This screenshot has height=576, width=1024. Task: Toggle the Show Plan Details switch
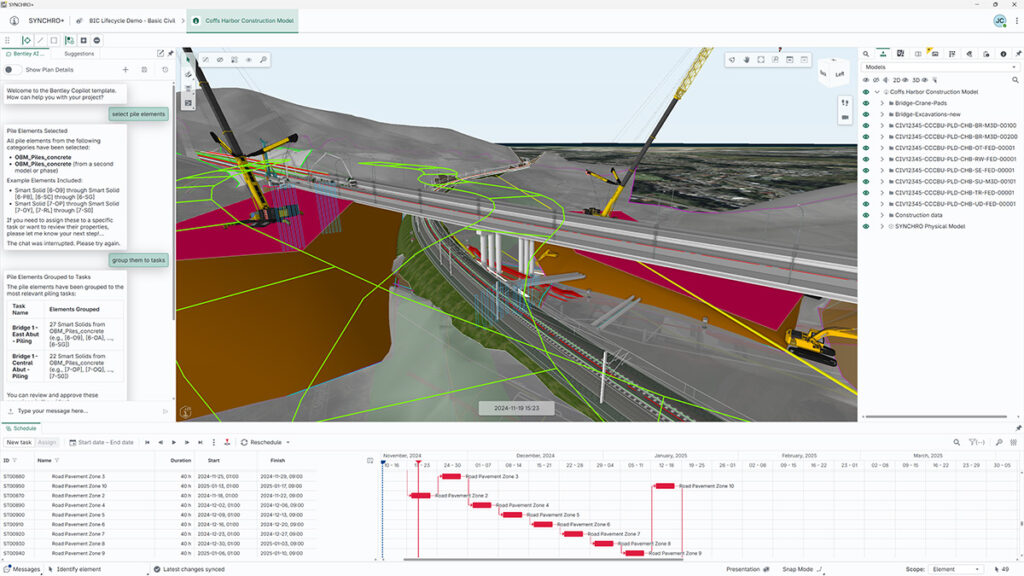pyautogui.click(x=13, y=70)
